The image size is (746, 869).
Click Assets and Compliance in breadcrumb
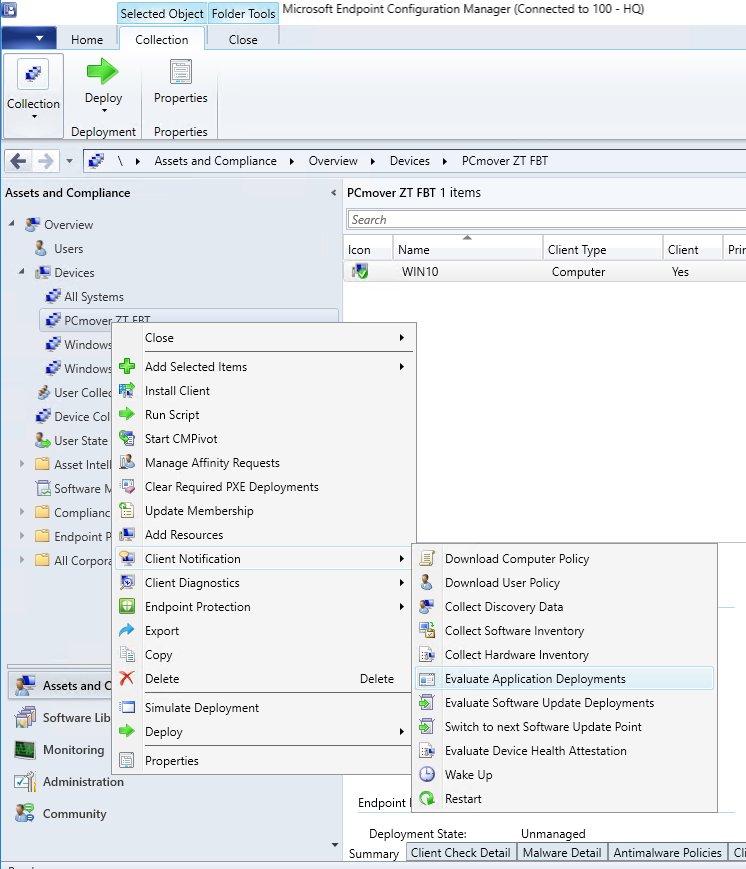pyautogui.click(x=215, y=161)
